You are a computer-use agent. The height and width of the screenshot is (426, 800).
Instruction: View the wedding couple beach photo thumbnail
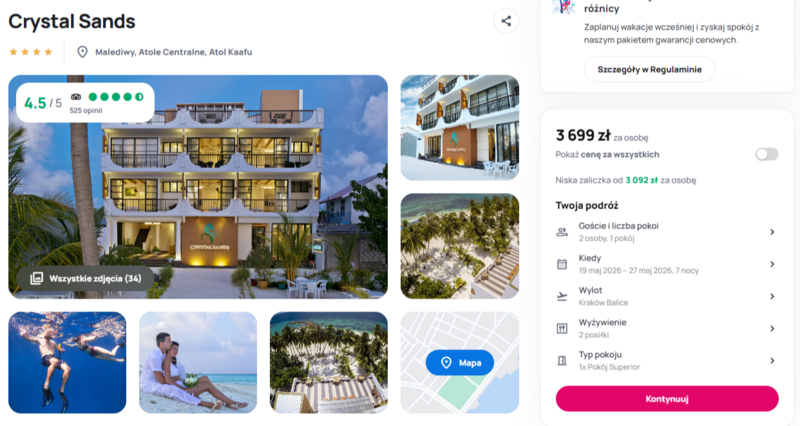(198, 363)
